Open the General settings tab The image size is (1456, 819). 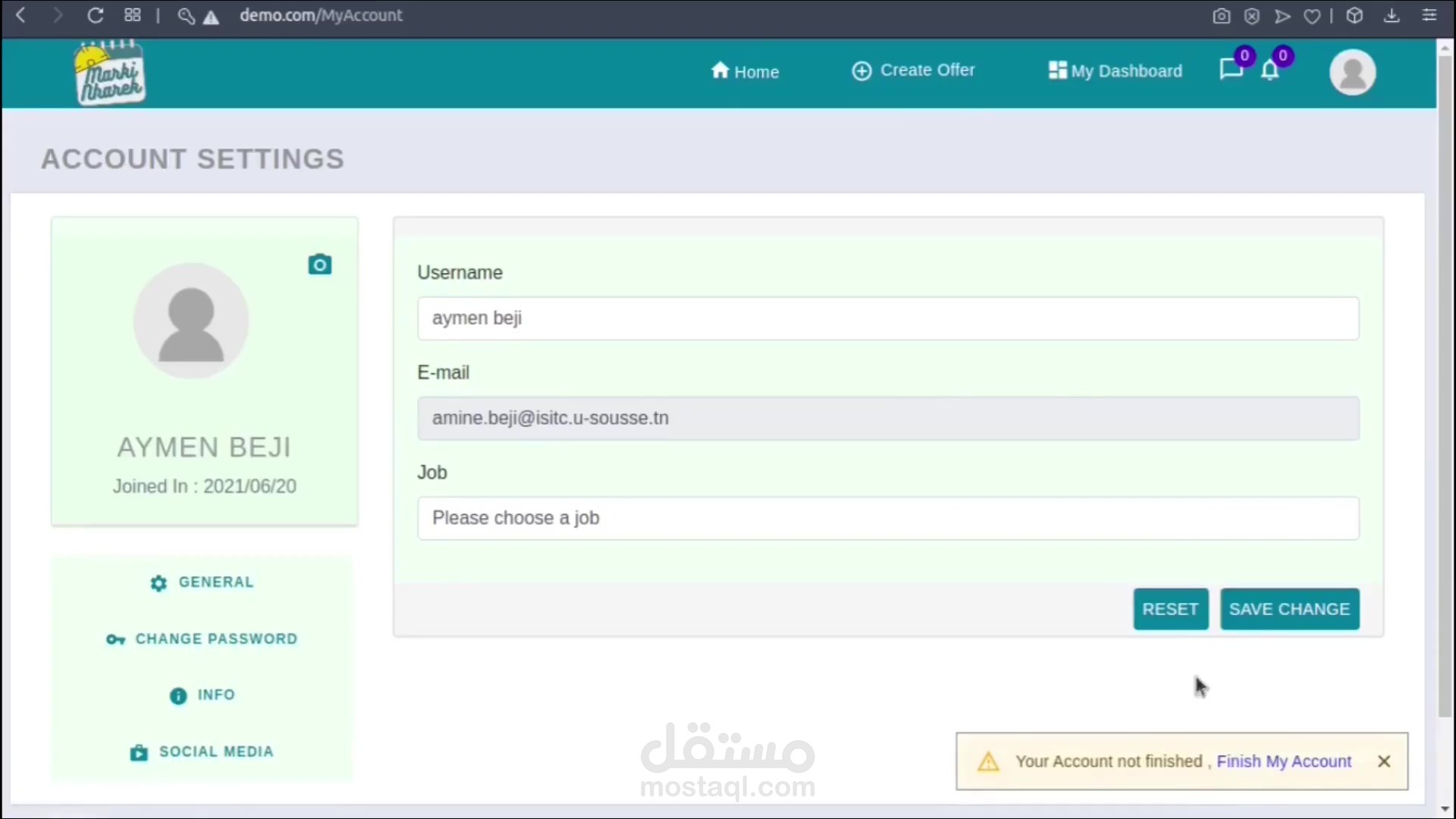pyautogui.click(x=202, y=582)
